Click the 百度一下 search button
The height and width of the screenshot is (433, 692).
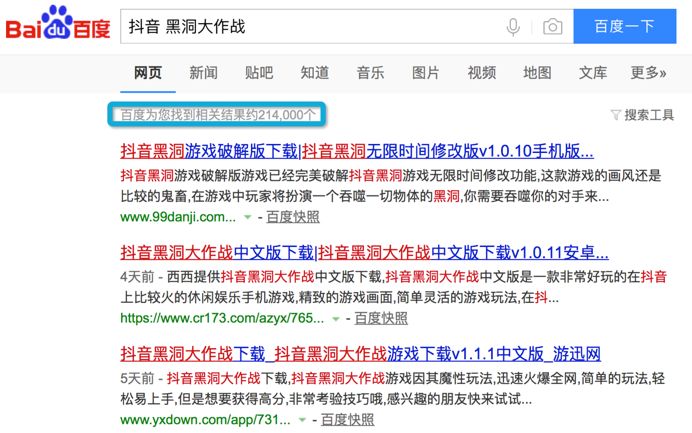click(x=624, y=26)
